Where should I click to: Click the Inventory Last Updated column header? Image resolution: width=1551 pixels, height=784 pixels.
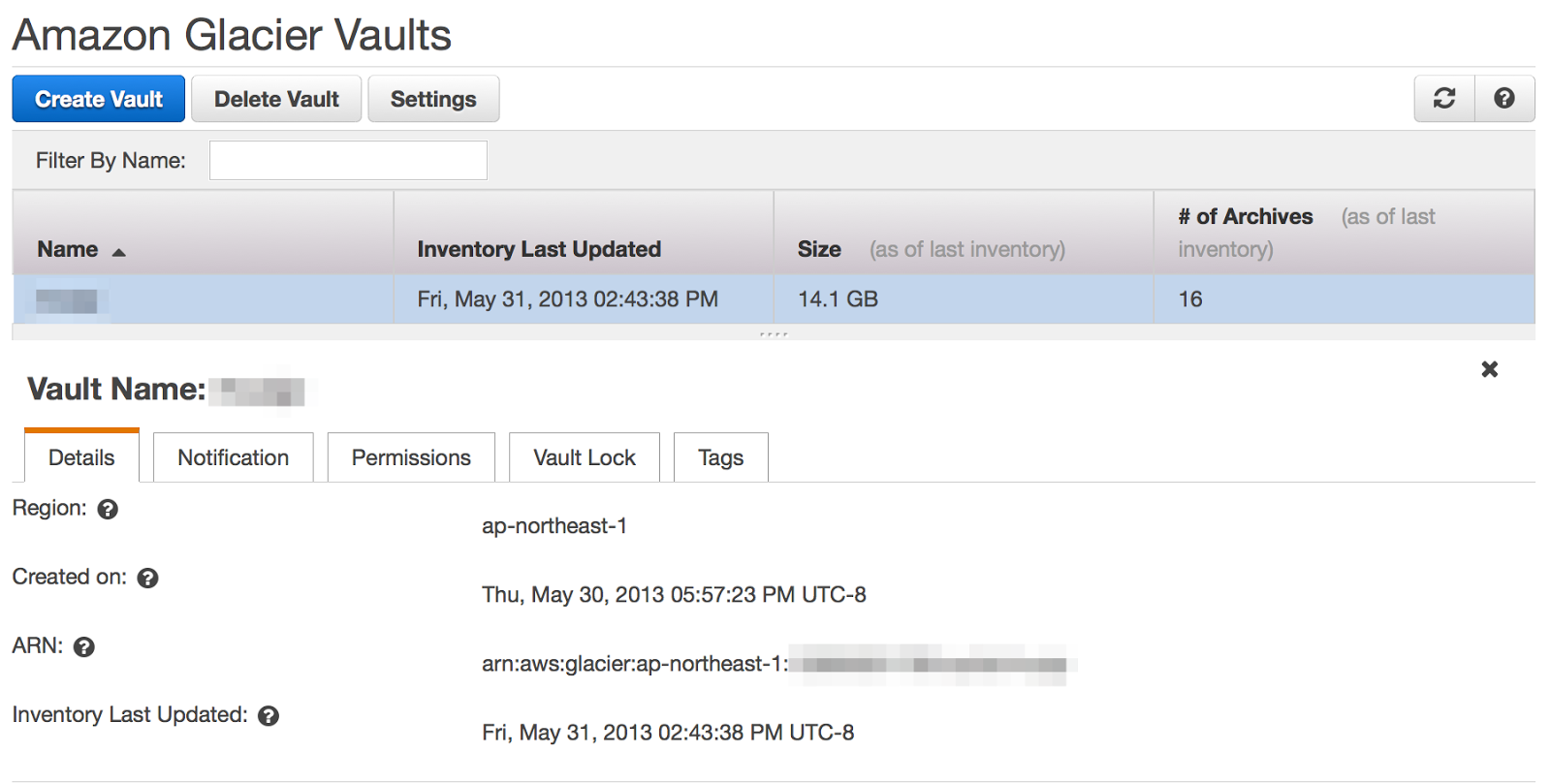[x=539, y=249]
